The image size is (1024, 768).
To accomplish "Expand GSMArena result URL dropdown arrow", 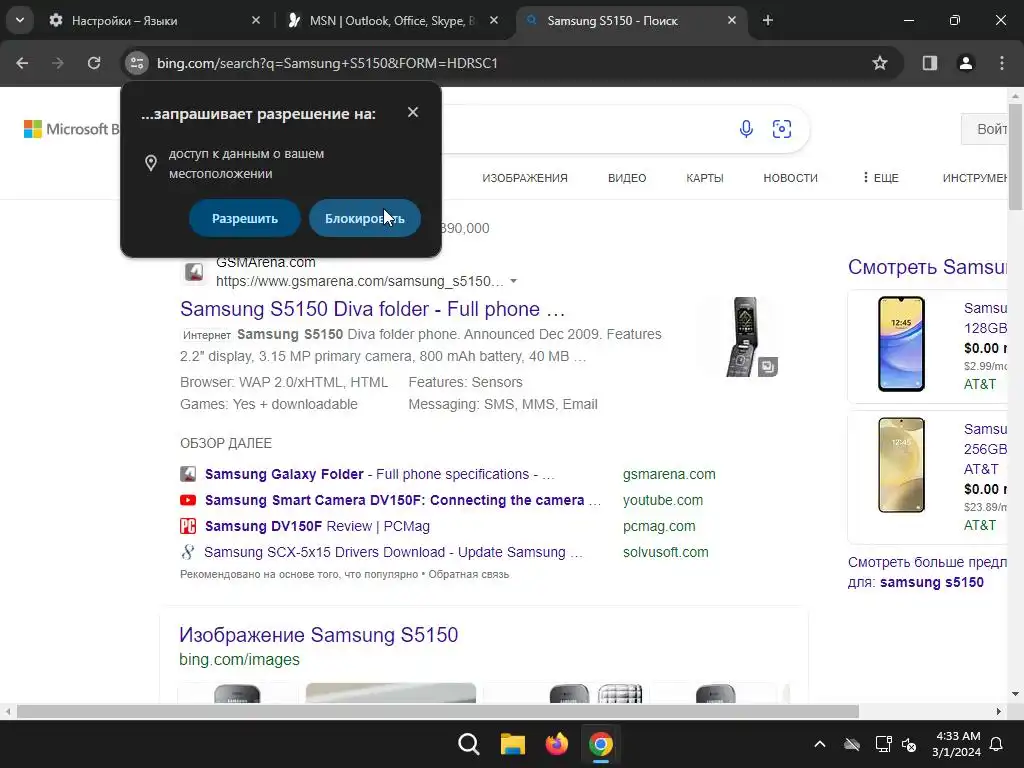I will click(x=513, y=281).
